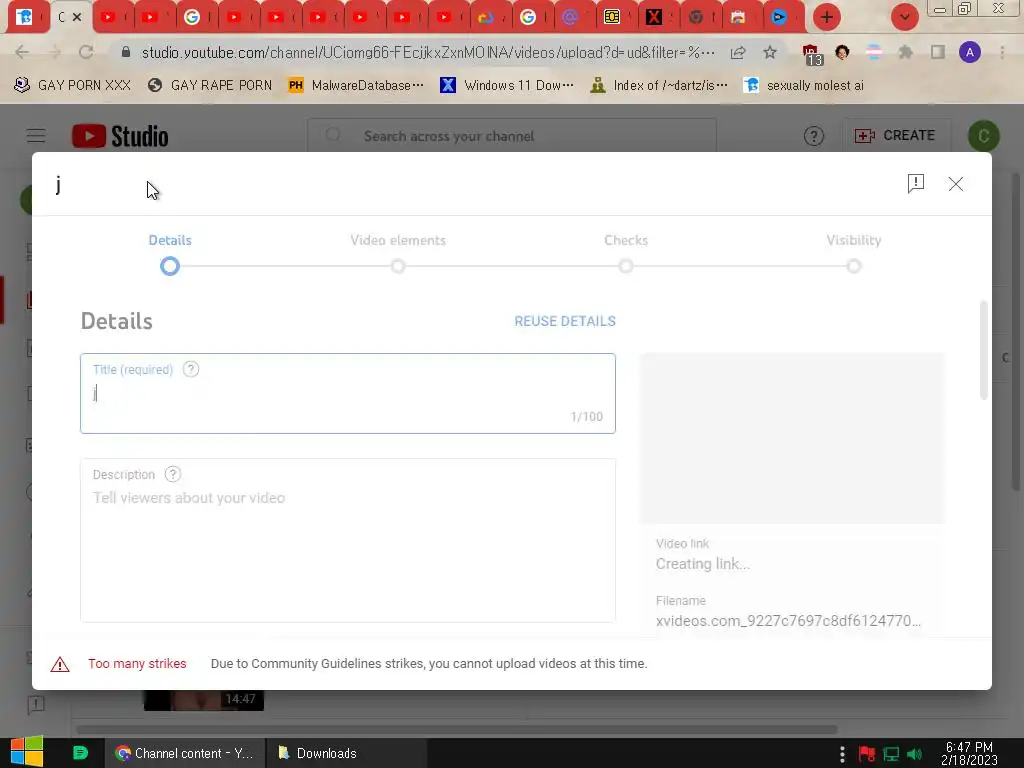Reload the page with the refresh icon

(x=86, y=52)
